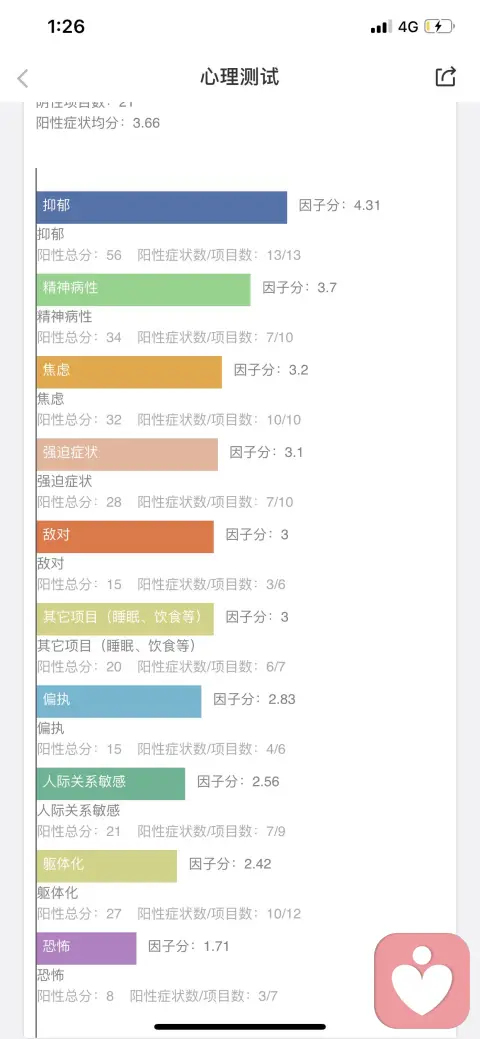Select the teal 人际关系敏感 bar
480x1039 pixels.
(x=111, y=783)
